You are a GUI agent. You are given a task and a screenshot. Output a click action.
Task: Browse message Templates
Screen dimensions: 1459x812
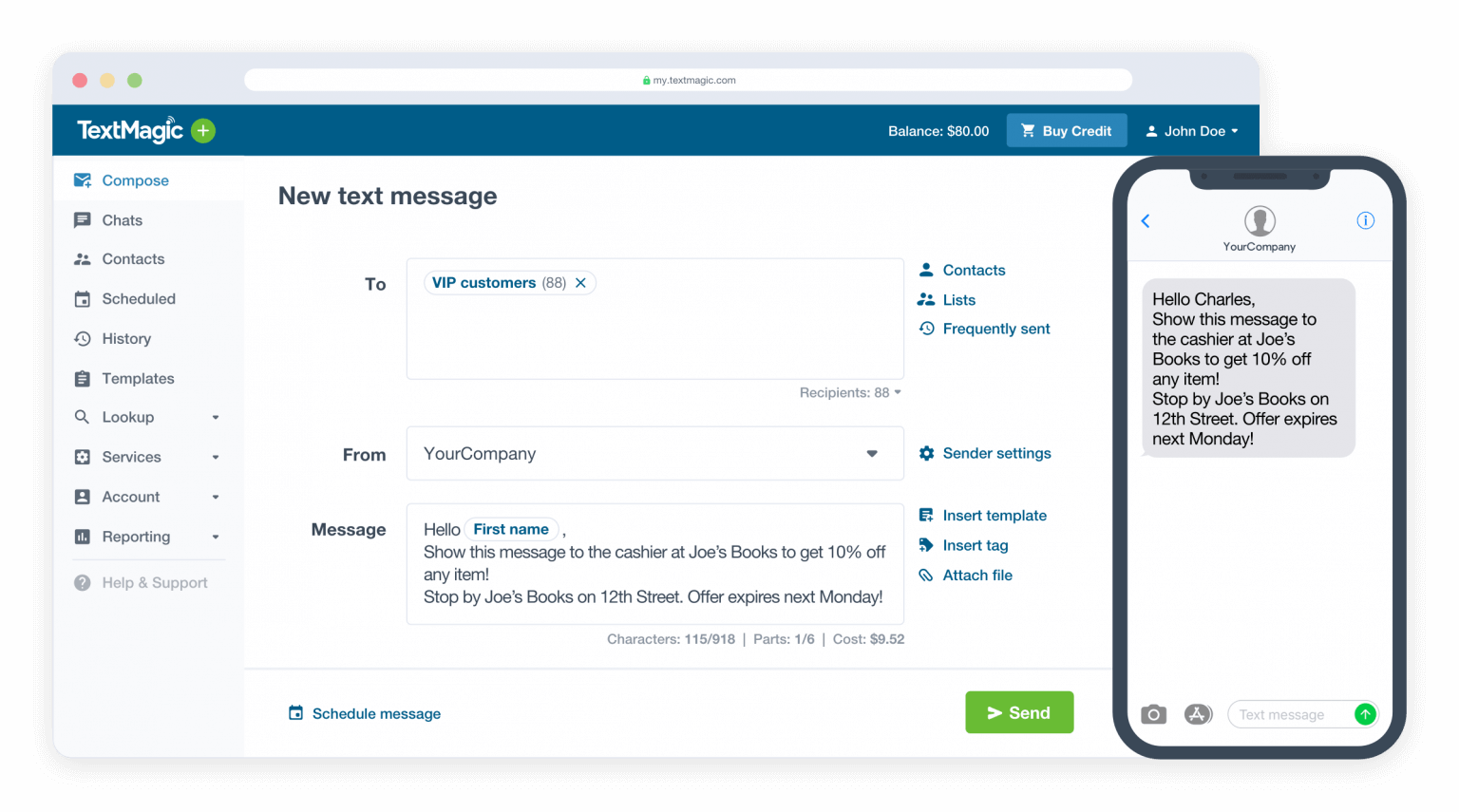138,378
